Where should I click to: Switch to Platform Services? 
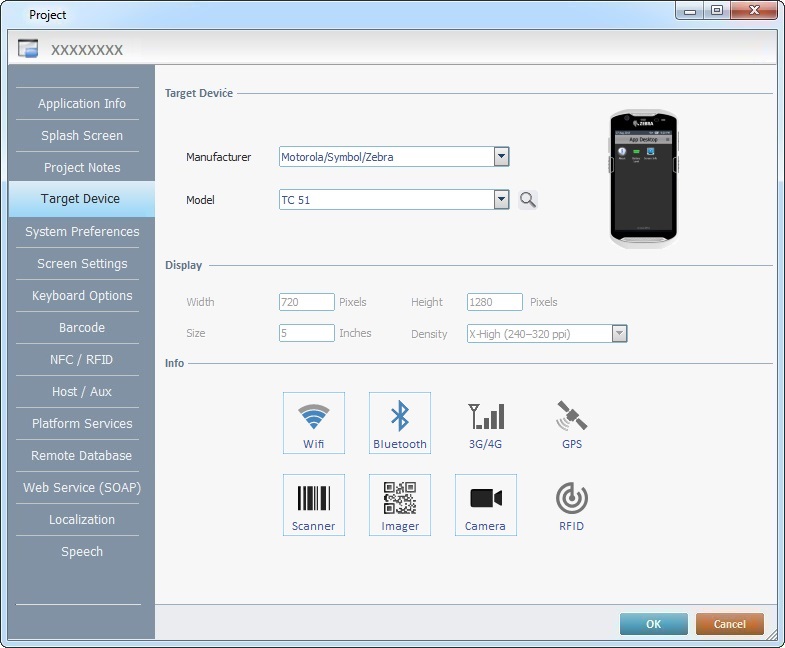coord(82,424)
